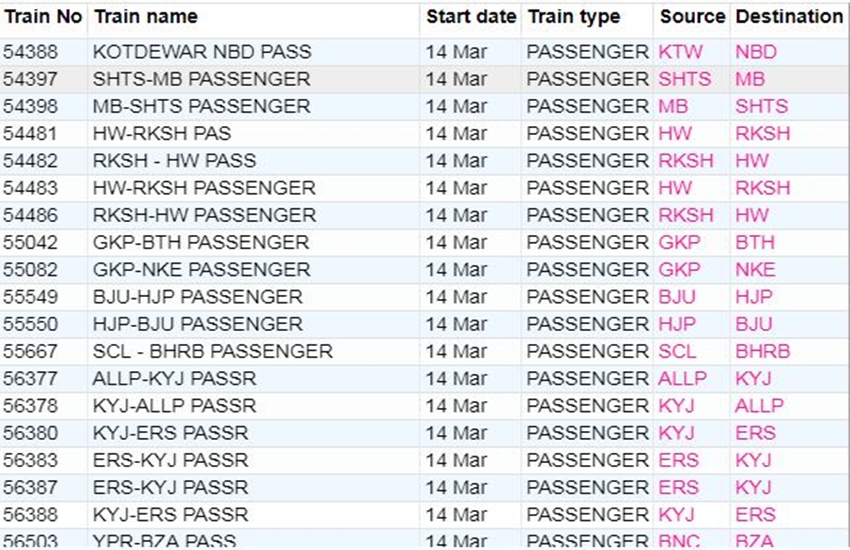Click the Destination column header
Screen dimensions: 850x550
[x=789, y=17]
